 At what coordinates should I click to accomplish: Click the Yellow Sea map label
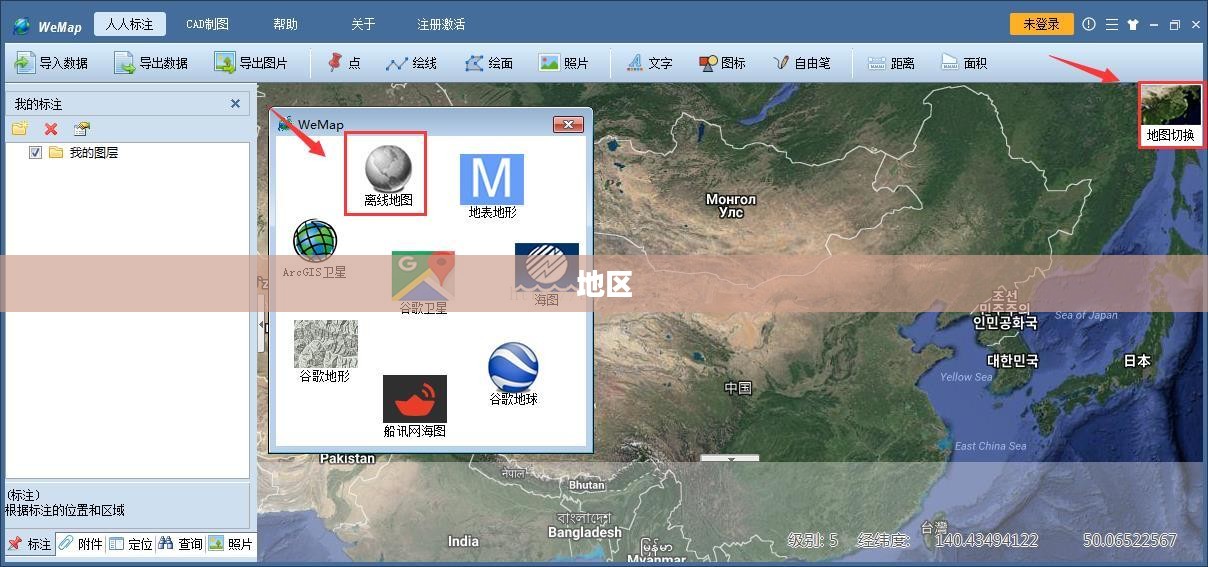coord(966,377)
